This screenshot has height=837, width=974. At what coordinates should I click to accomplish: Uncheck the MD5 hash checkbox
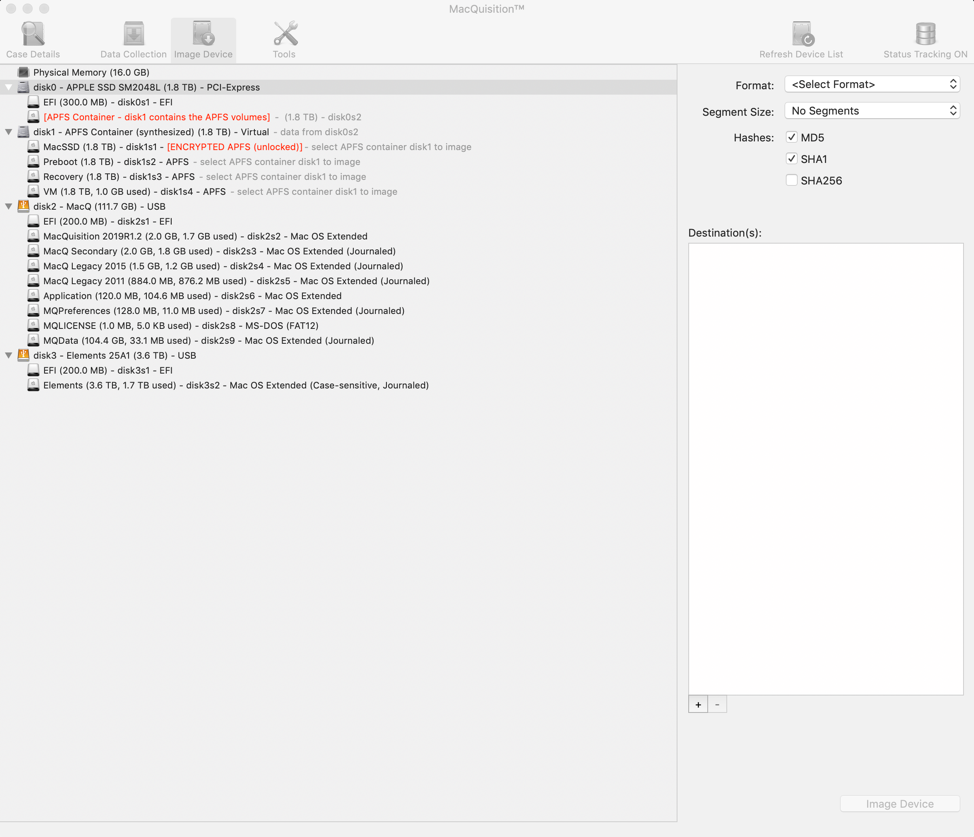point(791,137)
